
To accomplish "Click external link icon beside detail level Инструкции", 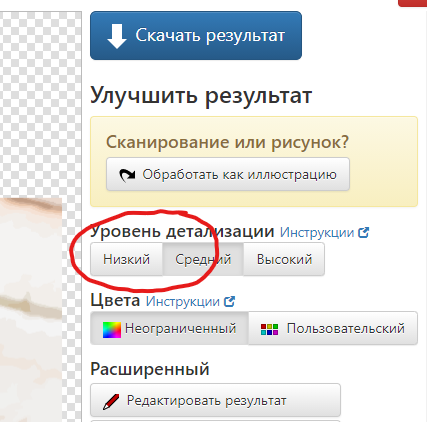I will click(x=363, y=233).
